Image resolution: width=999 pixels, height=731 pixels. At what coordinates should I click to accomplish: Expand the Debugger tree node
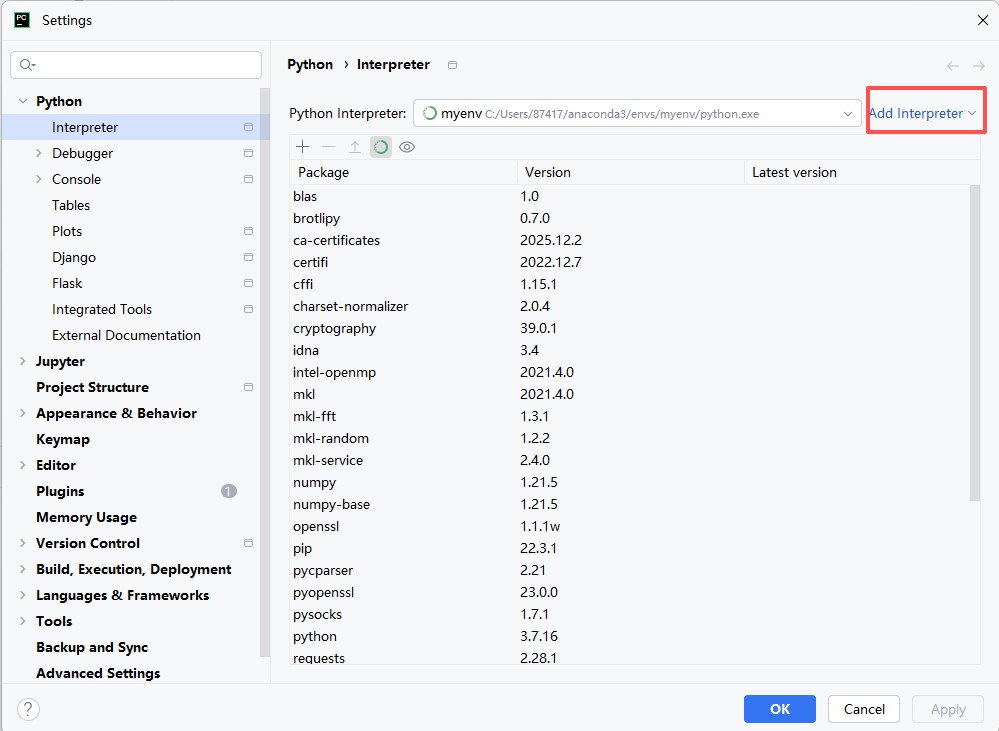(x=39, y=153)
